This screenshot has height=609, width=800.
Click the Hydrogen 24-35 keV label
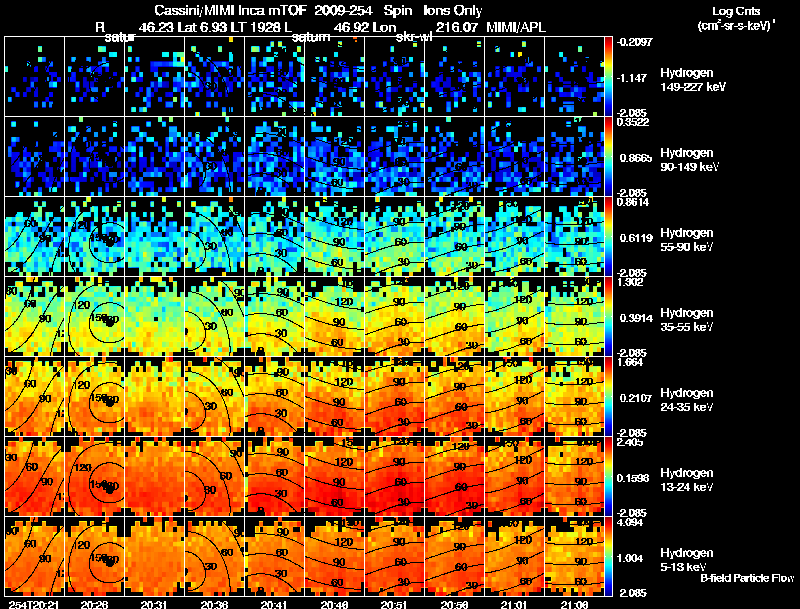click(x=687, y=400)
